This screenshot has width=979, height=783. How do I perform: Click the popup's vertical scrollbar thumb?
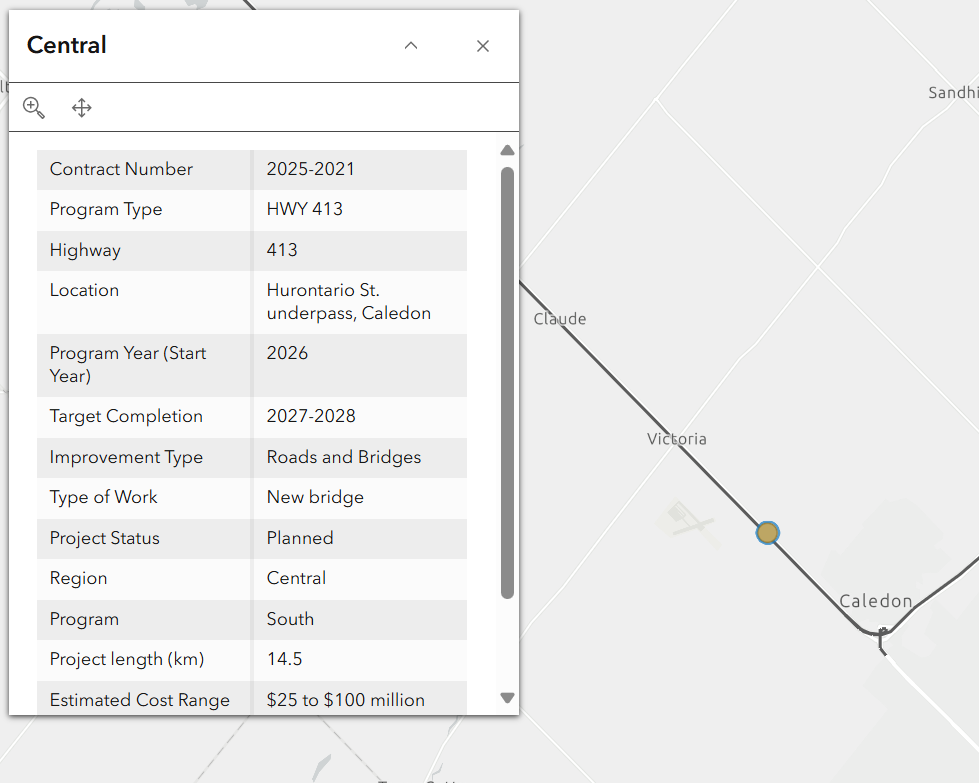pyautogui.click(x=507, y=380)
